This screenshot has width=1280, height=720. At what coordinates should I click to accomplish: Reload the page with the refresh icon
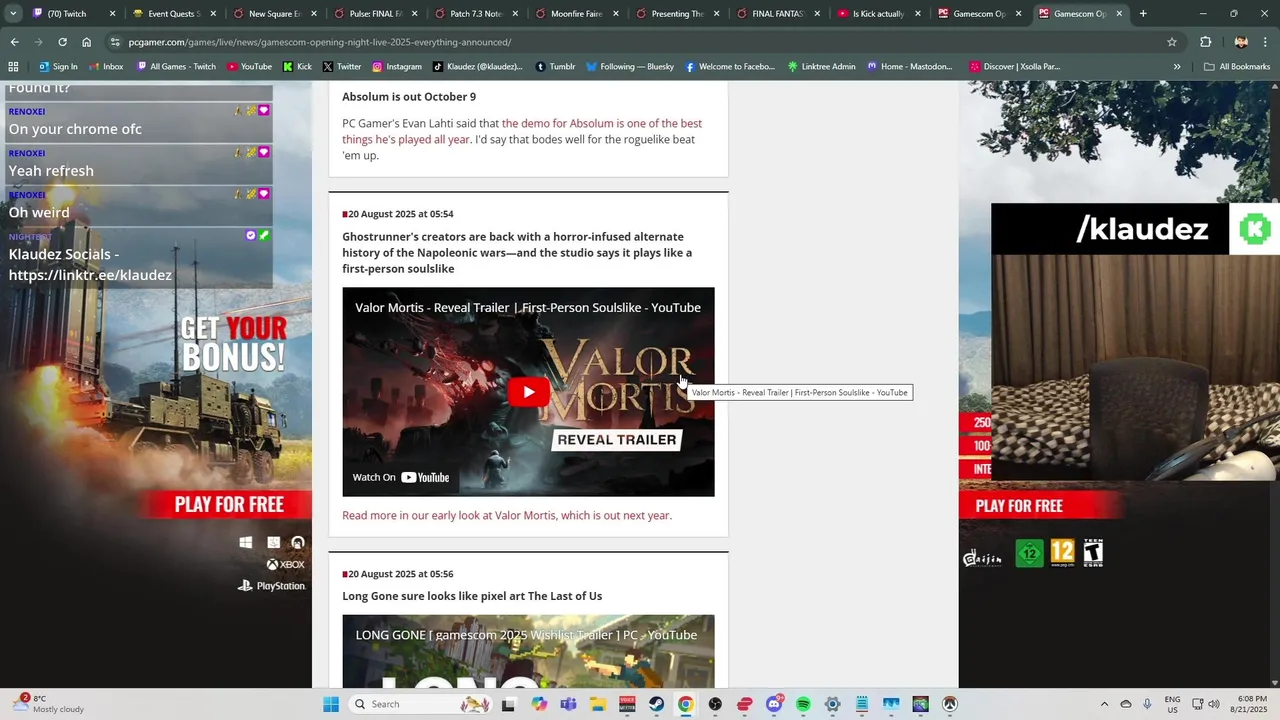(62, 42)
